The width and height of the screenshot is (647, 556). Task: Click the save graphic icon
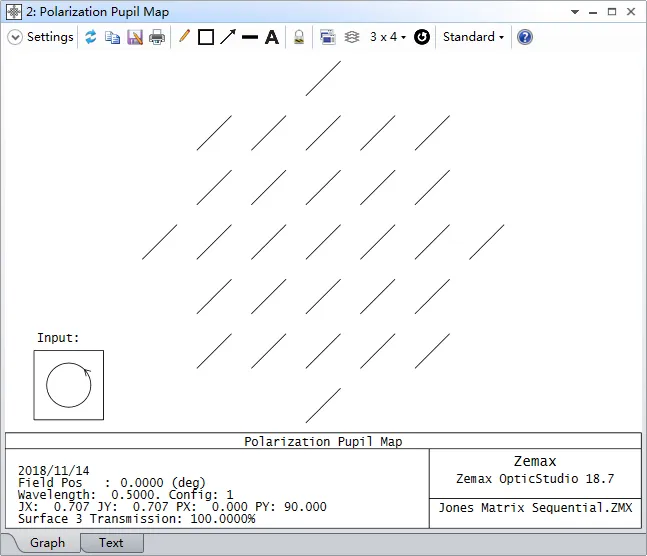pyautogui.click(x=135, y=37)
